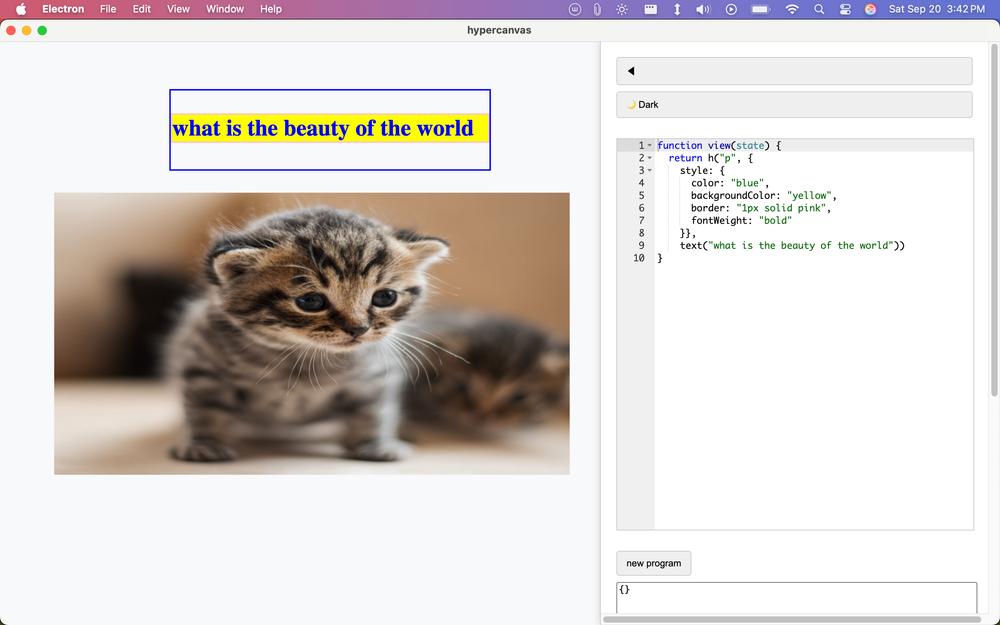Fold the style block on line 3
The height and width of the screenshot is (625, 1000).
(x=649, y=171)
